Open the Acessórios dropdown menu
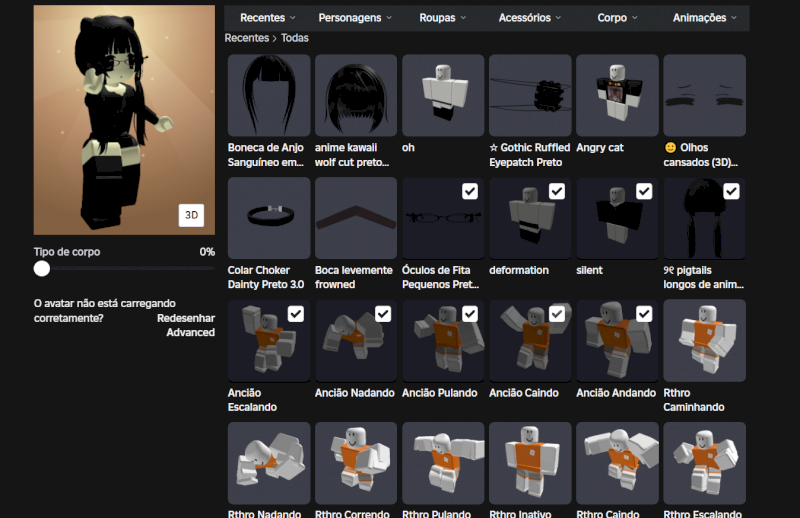Image resolution: width=800 pixels, height=518 pixels. point(530,18)
